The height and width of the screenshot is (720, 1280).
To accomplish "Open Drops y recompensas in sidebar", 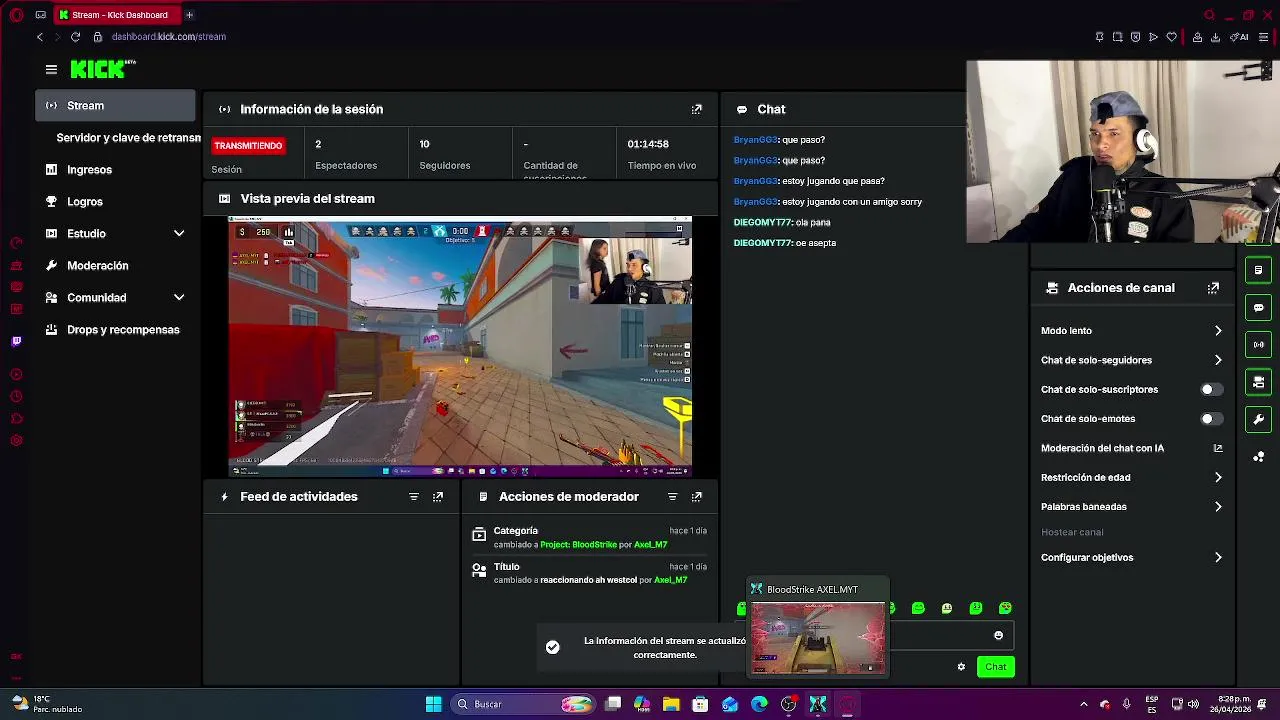I will click(115, 330).
